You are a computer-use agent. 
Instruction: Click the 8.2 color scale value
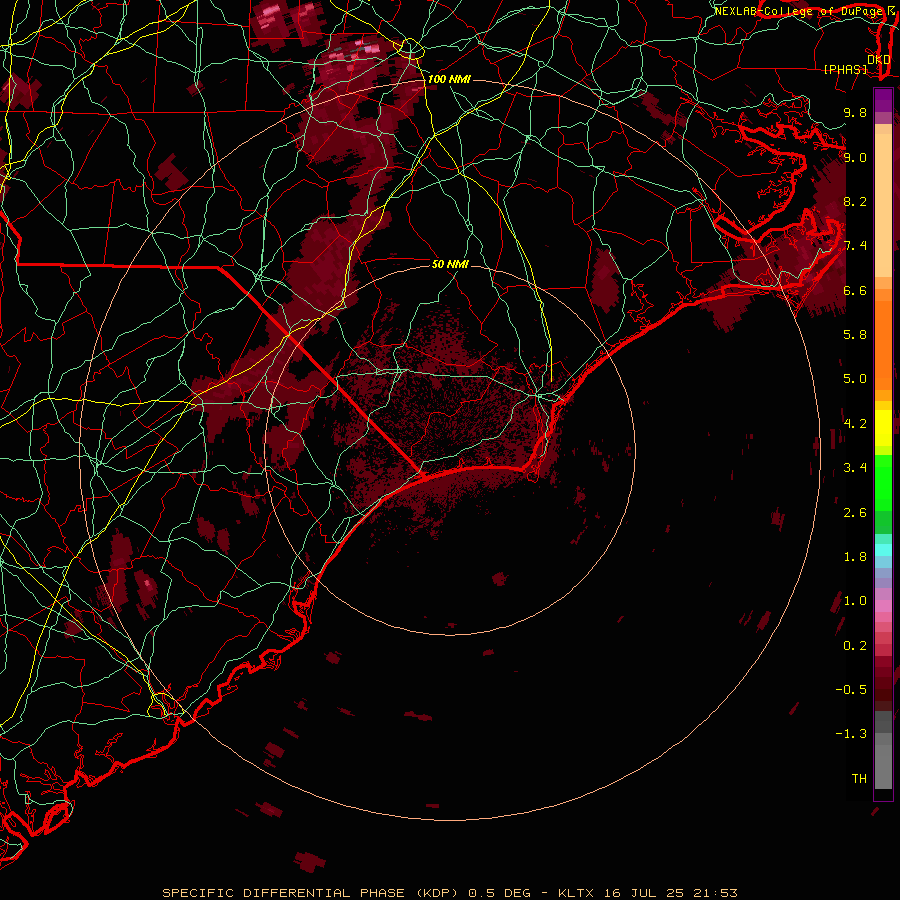(855, 201)
